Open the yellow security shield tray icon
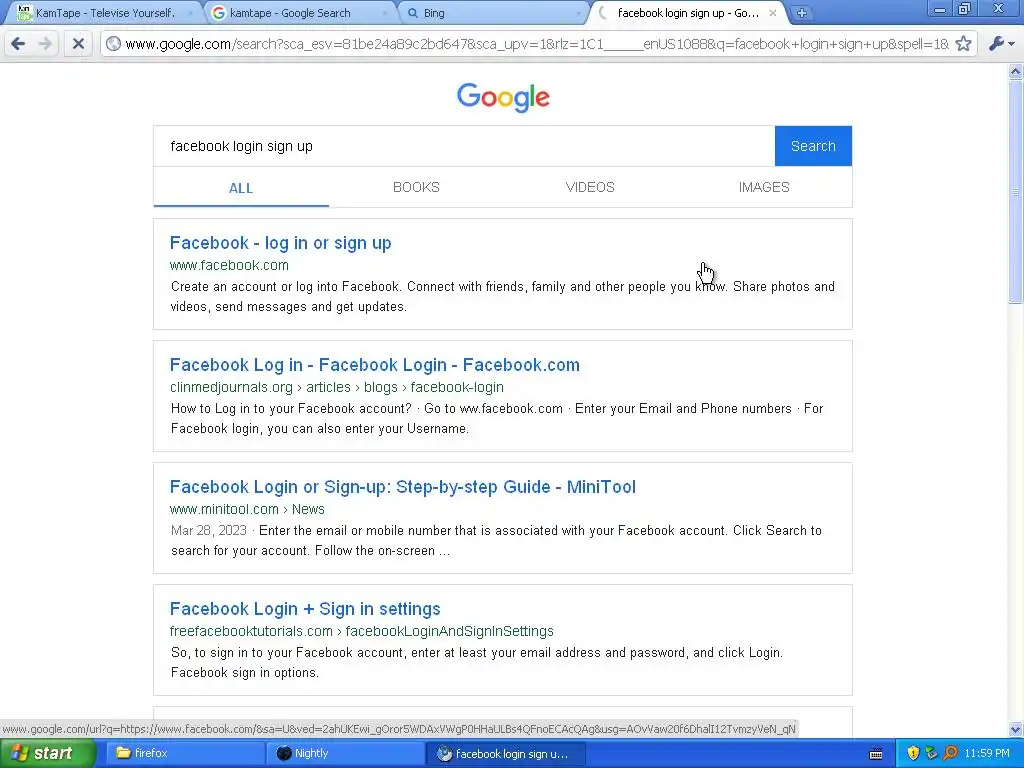Image resolution: width=1024 pixels, height=768 pixels. coord(913,753)
